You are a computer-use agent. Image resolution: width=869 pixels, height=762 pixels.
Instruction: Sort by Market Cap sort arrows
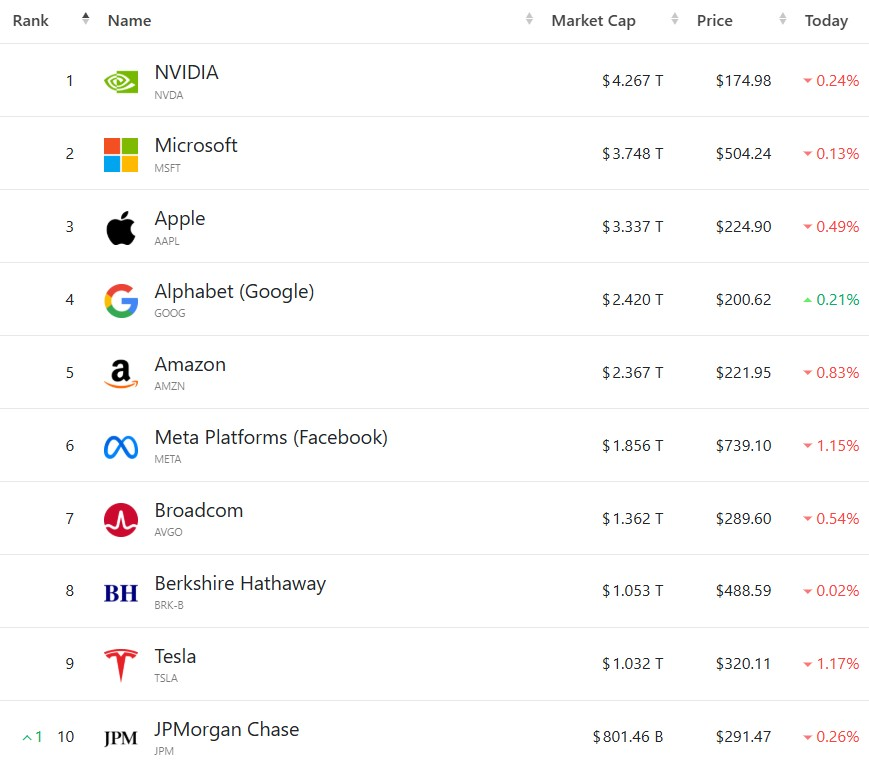click(674, 19)
